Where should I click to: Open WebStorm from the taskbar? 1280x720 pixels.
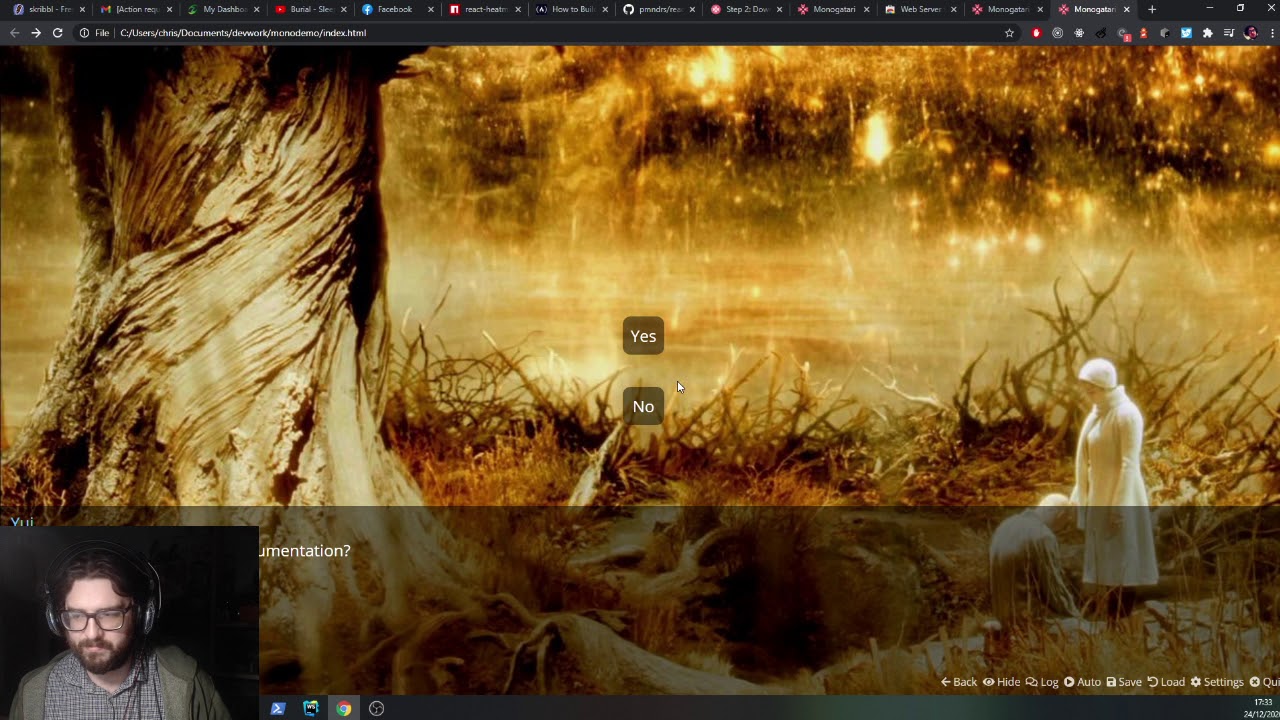tap(311, 708)
